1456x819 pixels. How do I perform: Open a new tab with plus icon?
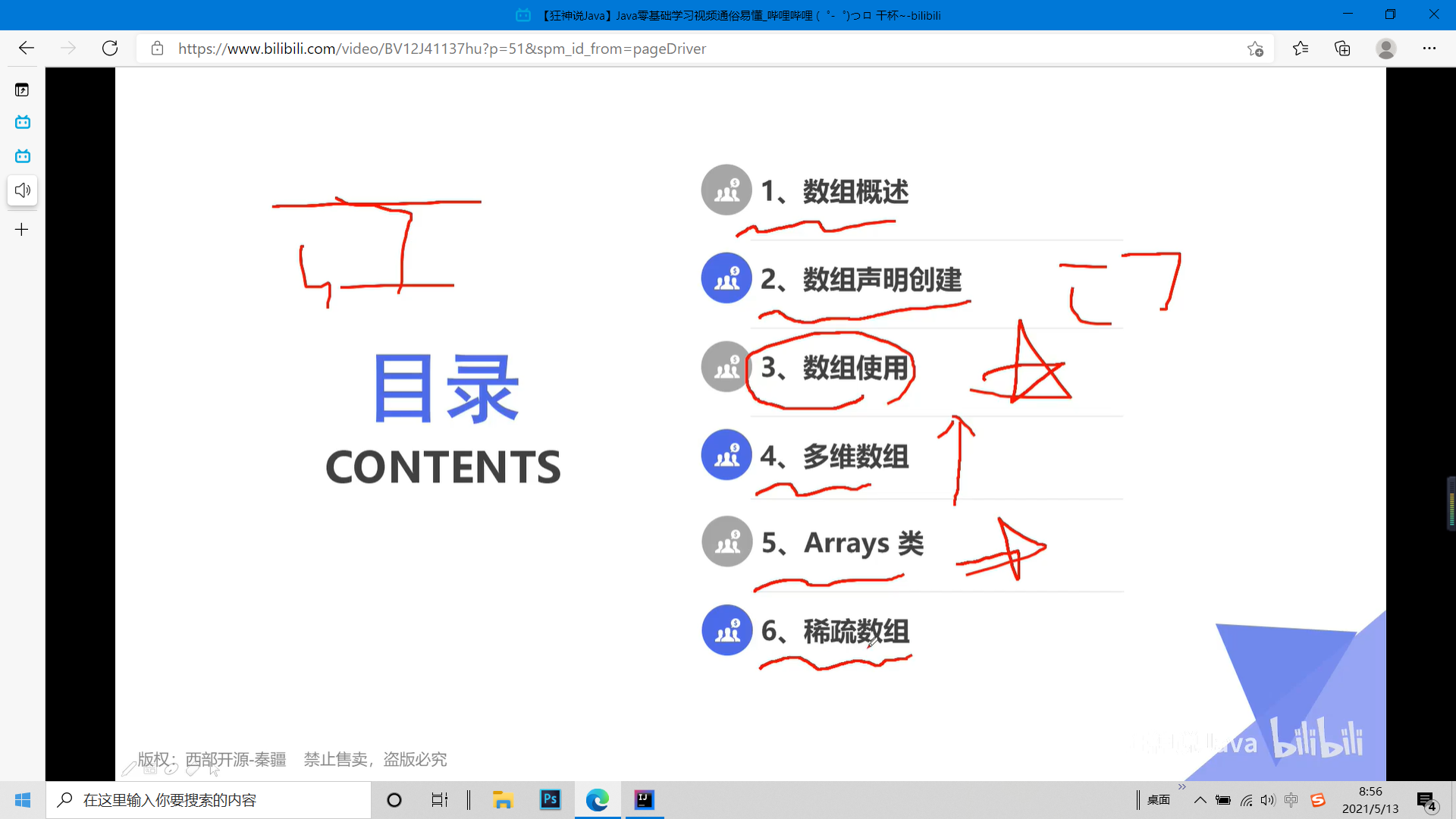pos(22,230)
